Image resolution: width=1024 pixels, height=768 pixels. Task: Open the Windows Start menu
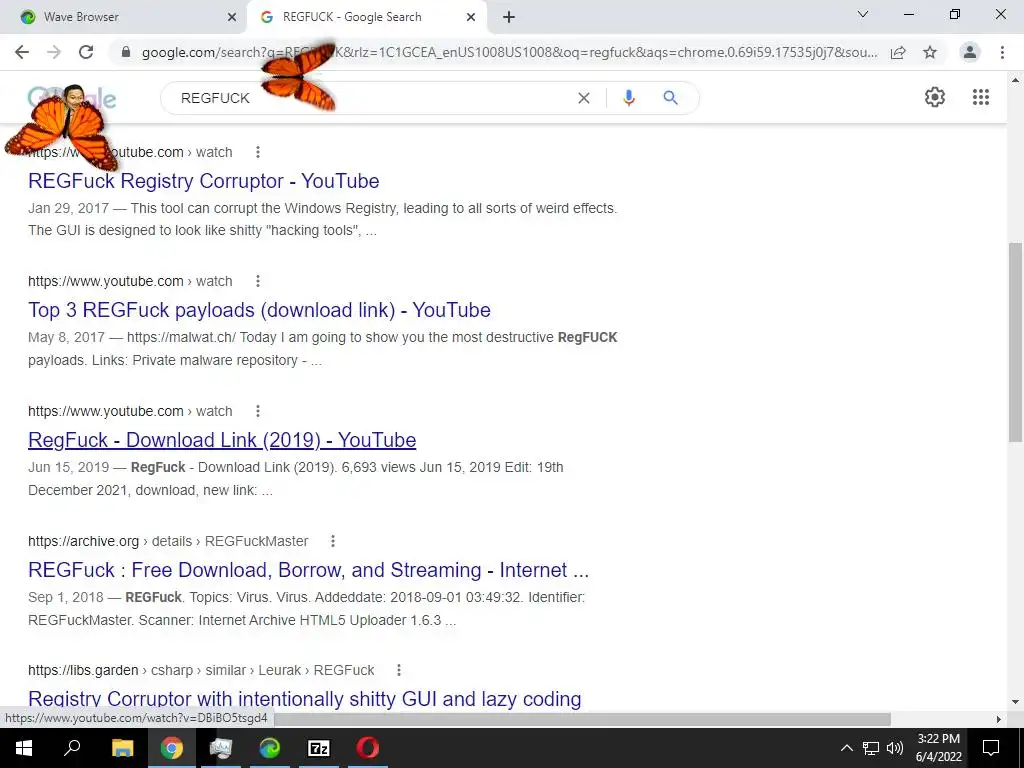[x=24, y=748]
